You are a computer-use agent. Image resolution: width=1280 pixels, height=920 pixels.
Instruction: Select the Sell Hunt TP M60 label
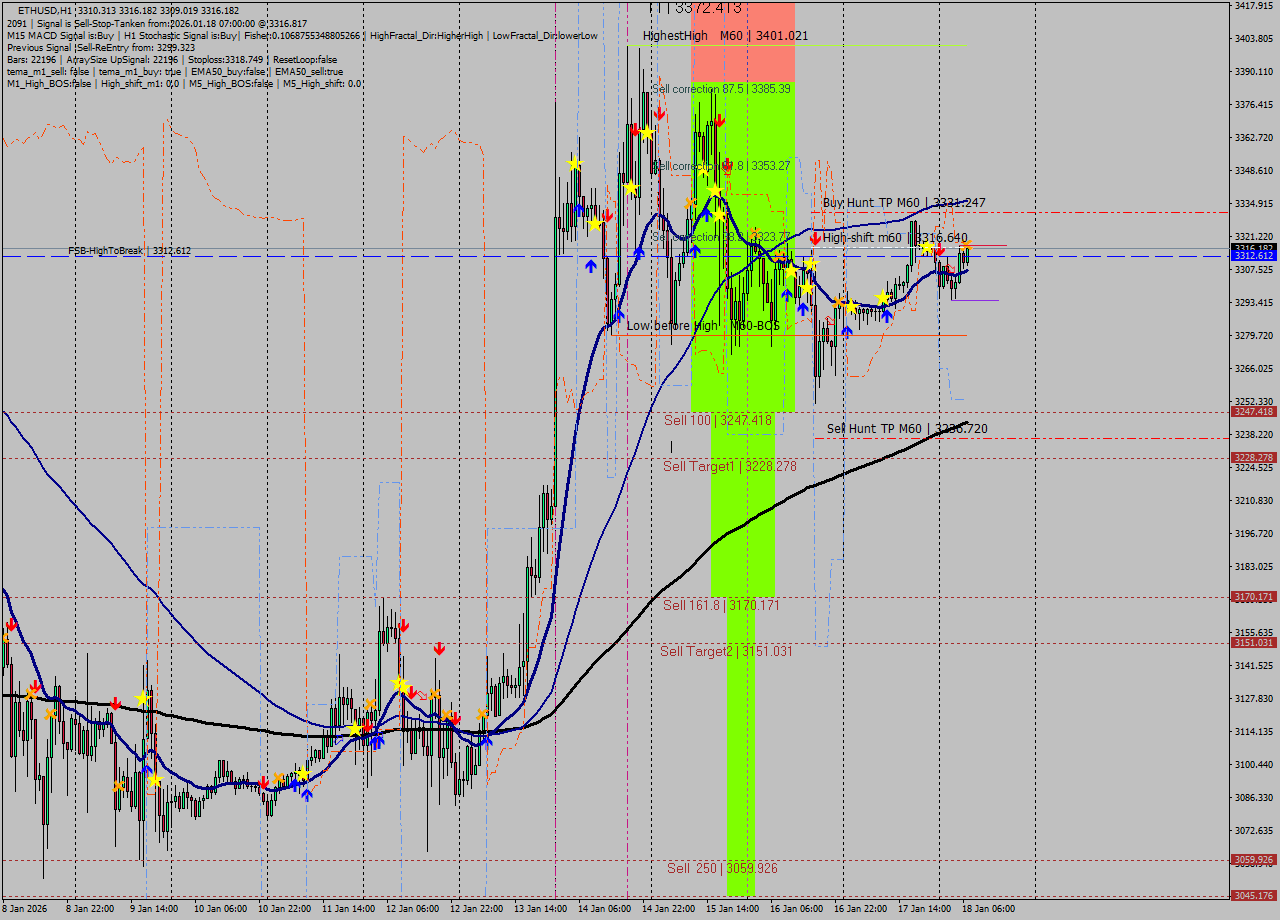pyautogui.click(x=906, y=429)
